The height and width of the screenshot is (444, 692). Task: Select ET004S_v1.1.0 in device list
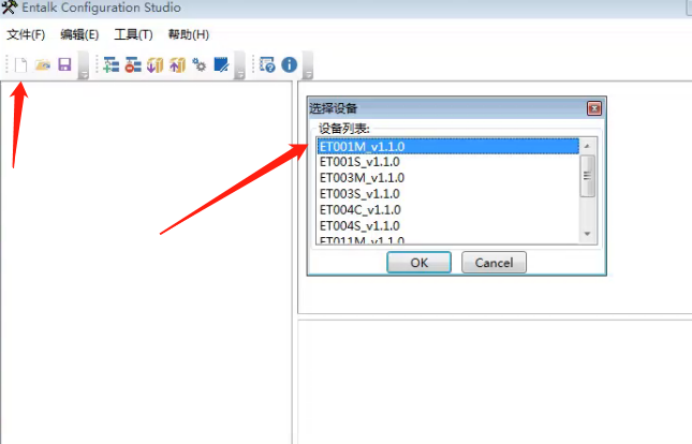[448, 226]
